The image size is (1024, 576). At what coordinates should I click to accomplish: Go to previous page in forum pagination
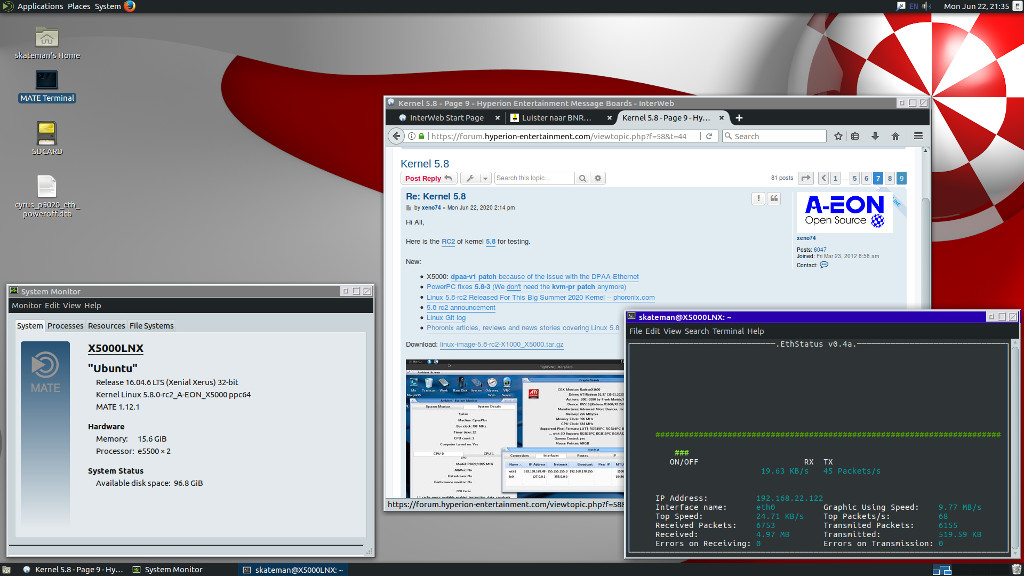point(823,178)
